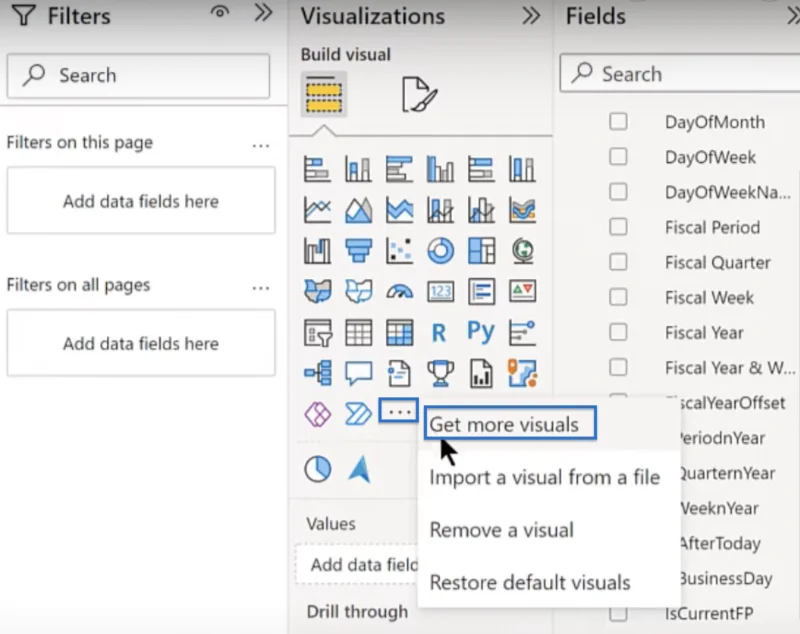This screenshot has height=634, width=800.
Task: Select the slicer visual
Action: pos(317,333)
